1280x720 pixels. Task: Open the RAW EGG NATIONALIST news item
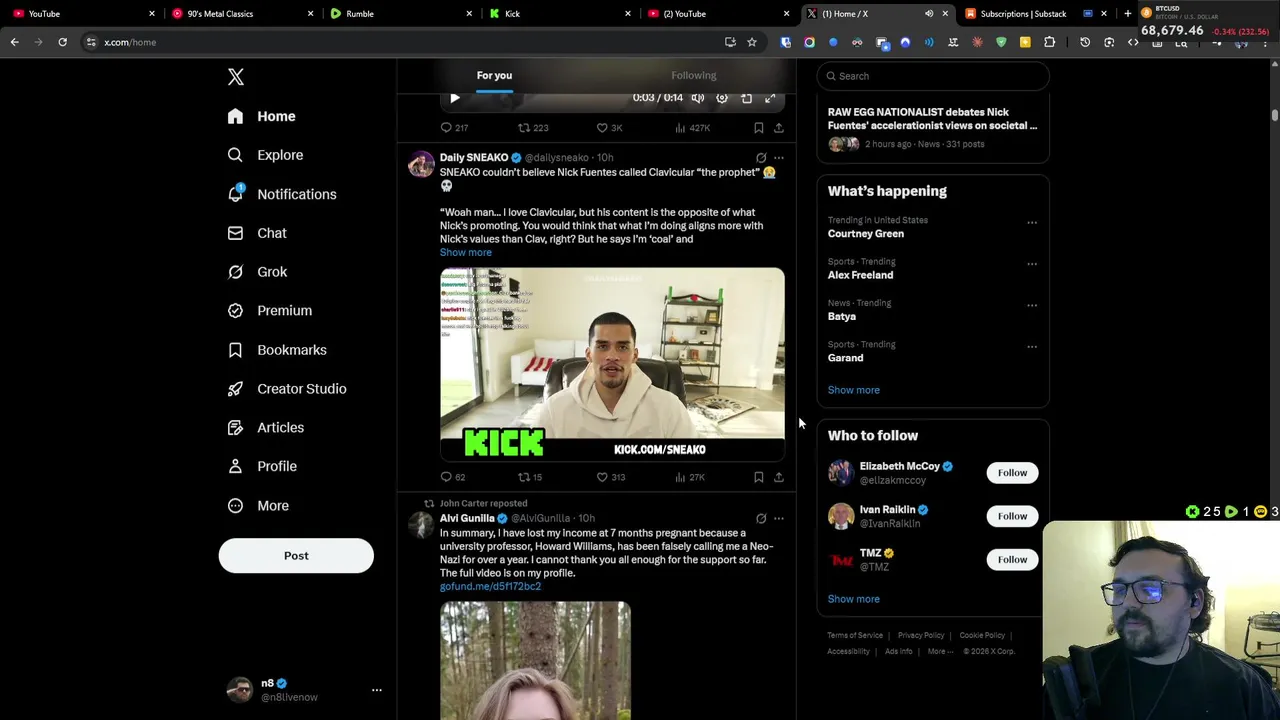tap(933, 127)
